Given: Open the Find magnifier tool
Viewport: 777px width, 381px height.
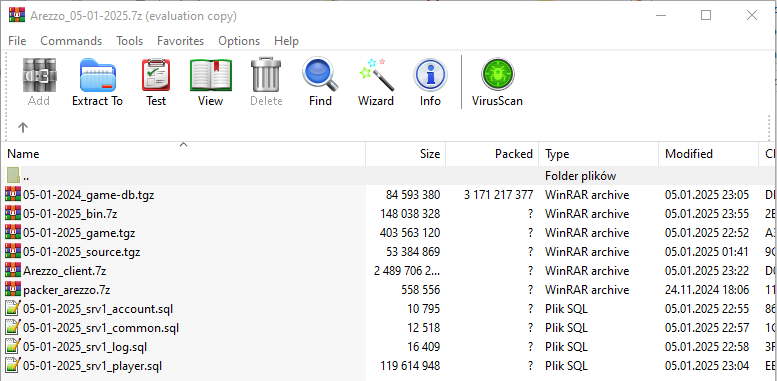Looking at the screenshot, I should (x=320, y=75).
